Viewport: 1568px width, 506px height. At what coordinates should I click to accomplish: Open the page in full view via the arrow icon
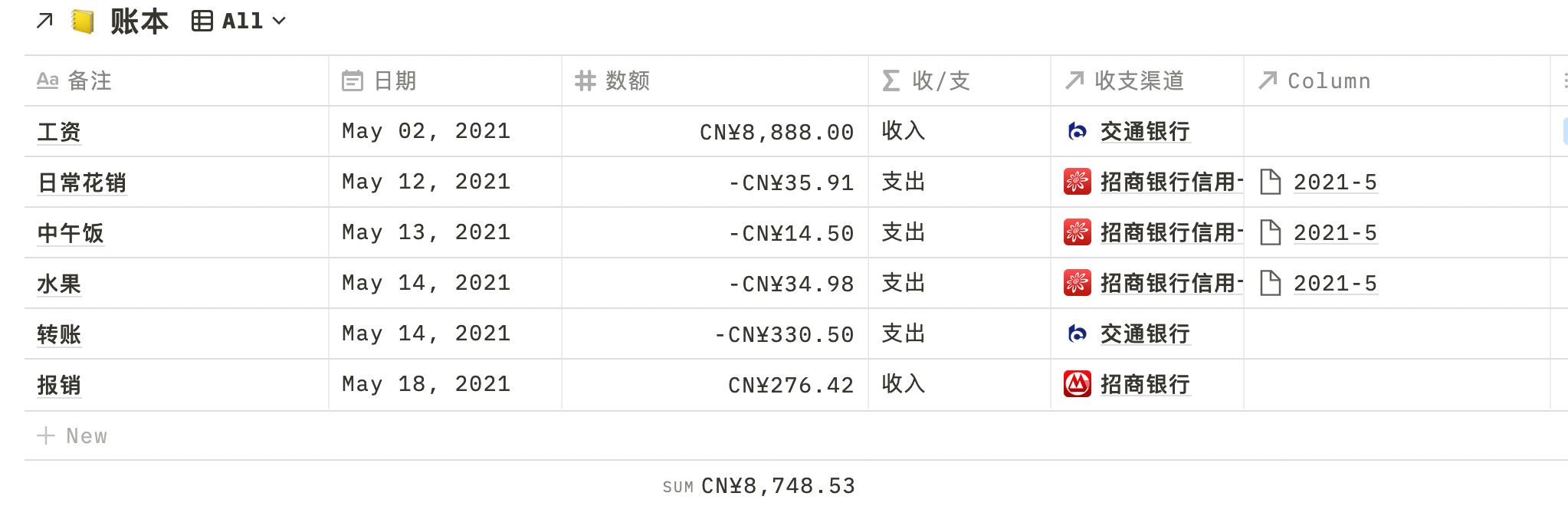tap(44, 20)
